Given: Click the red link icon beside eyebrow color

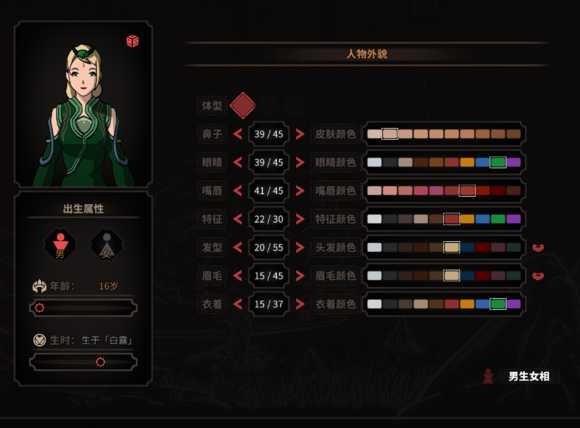Looking at the screenshot, I should coord(538,276).
